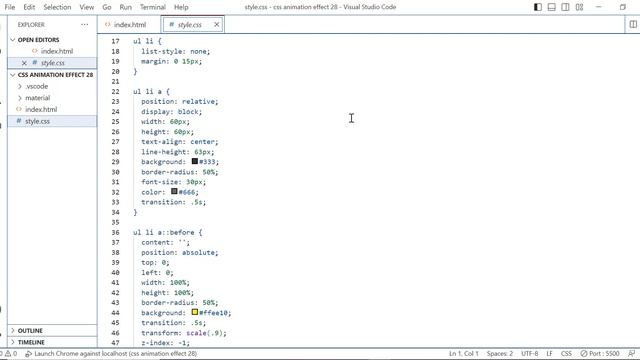
Task: Open File menu
Action: pos(10,7)
